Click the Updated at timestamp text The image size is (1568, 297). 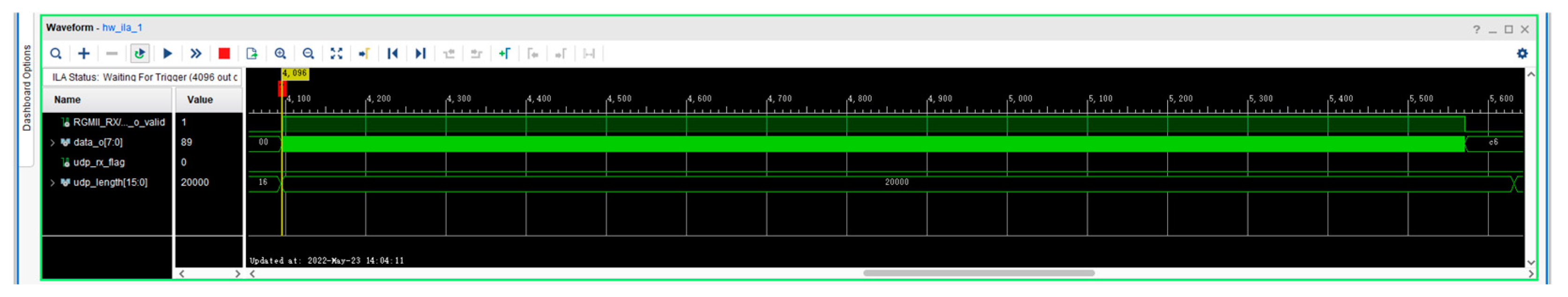click(327, 261)
